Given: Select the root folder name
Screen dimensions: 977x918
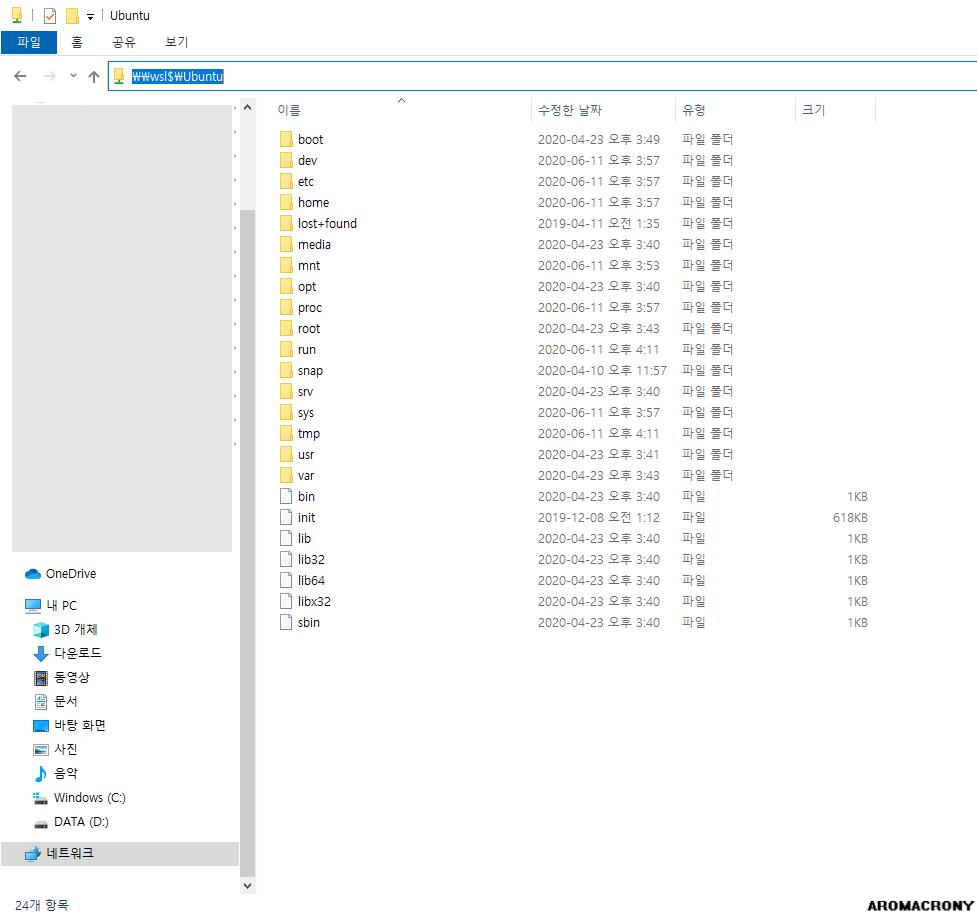Looking at the screenshot, I should tap(308, 328).
